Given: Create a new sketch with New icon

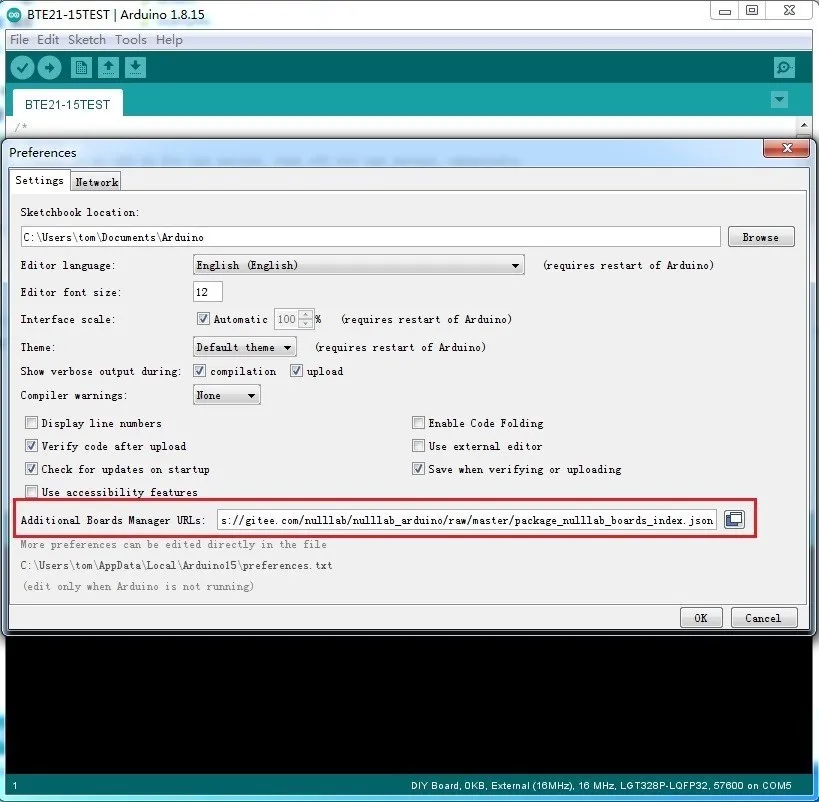Looking at the screenshot, I should pos(81,68).
